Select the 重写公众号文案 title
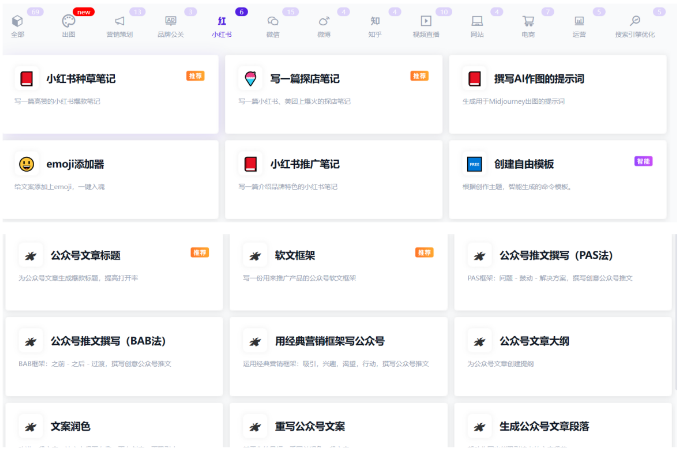Screen dimensions: 679x450 (x=310, y=427)
